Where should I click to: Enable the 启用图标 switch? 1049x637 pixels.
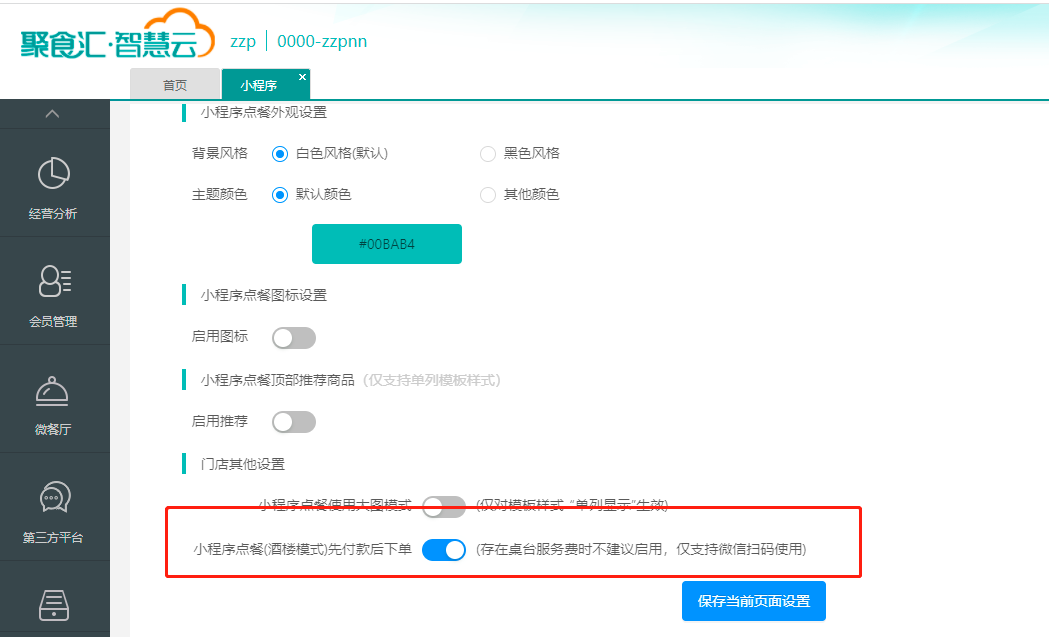click(294, 338)
